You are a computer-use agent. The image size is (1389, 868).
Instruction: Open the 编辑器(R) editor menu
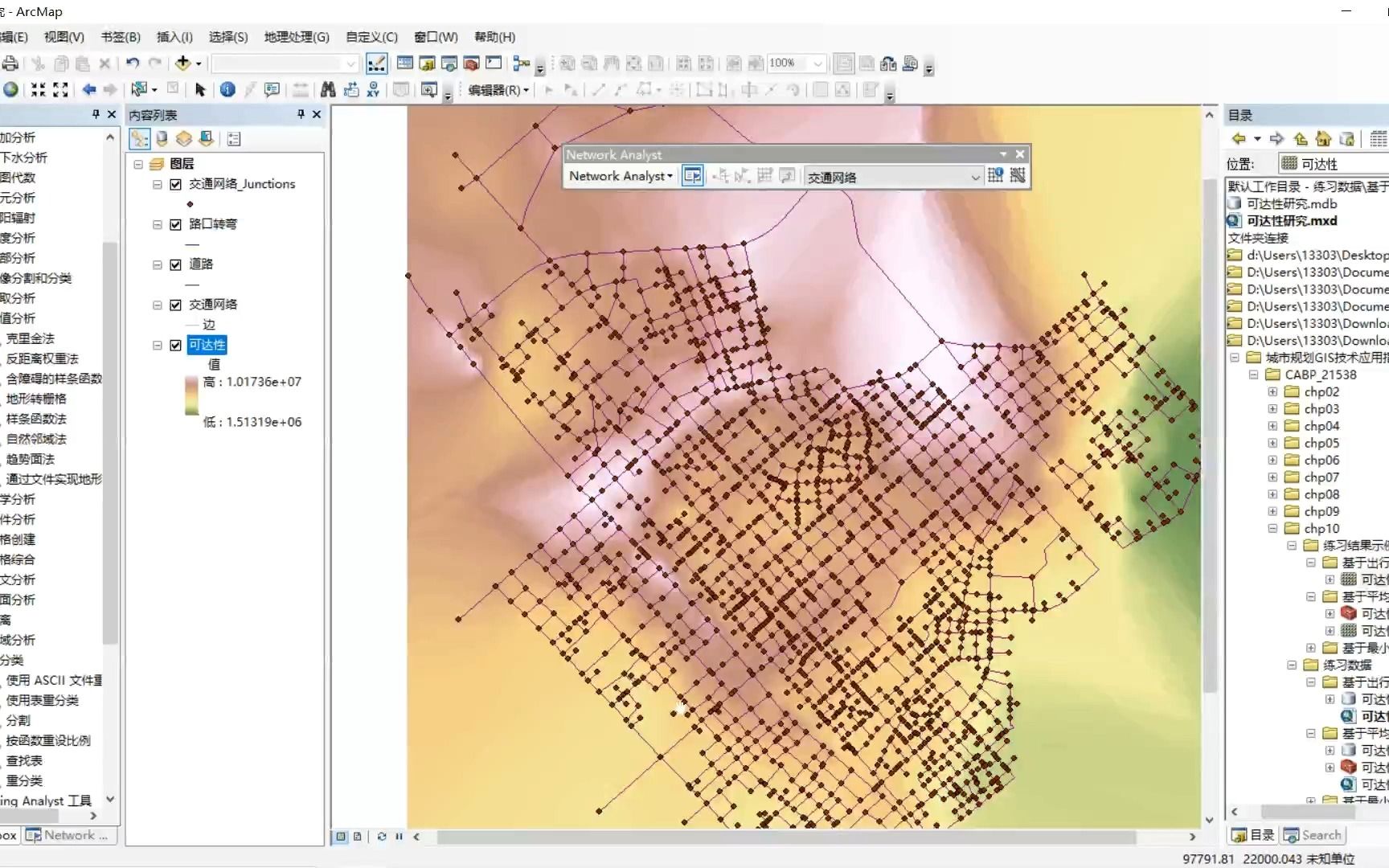click(x=497, y=90)
